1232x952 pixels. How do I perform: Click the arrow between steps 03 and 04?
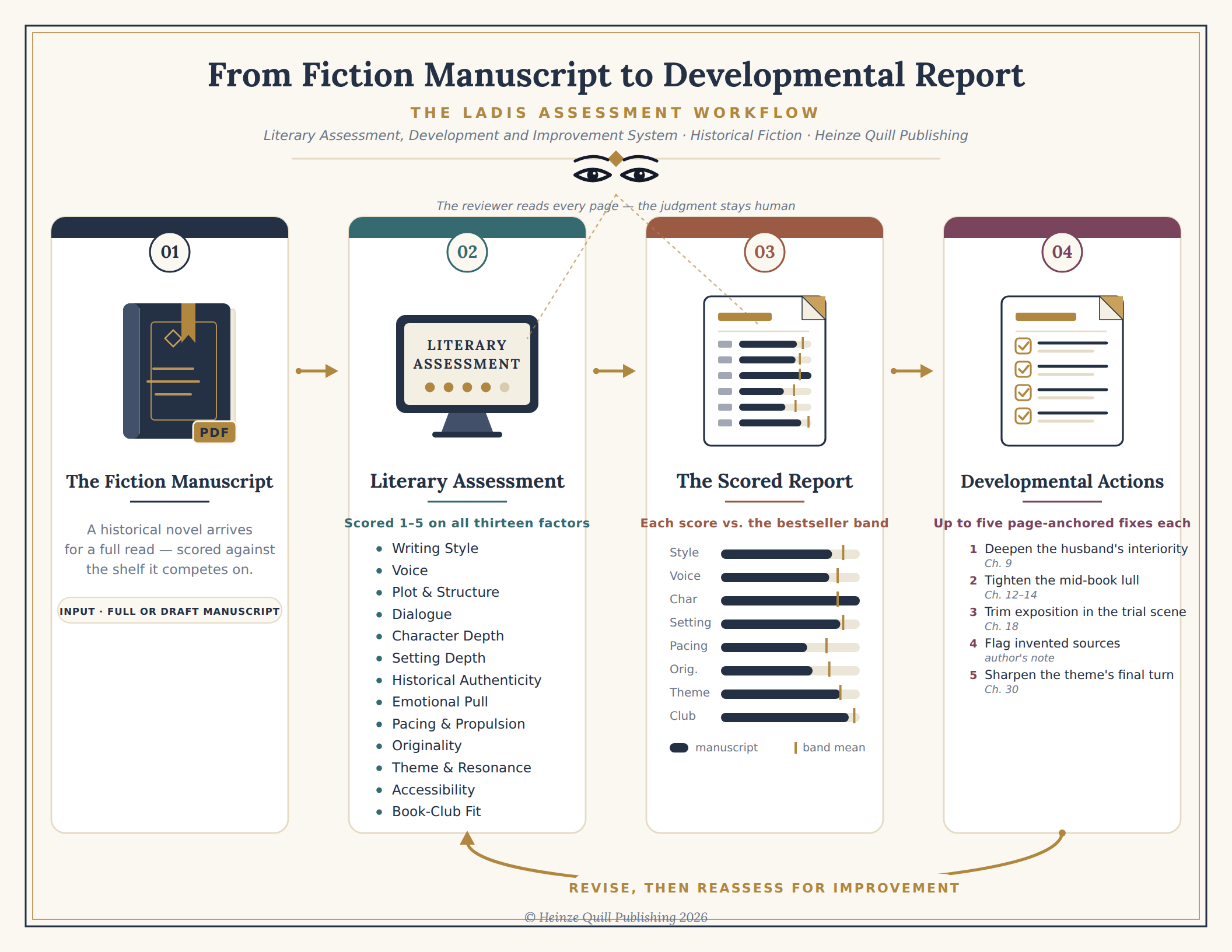pos(912,371)
